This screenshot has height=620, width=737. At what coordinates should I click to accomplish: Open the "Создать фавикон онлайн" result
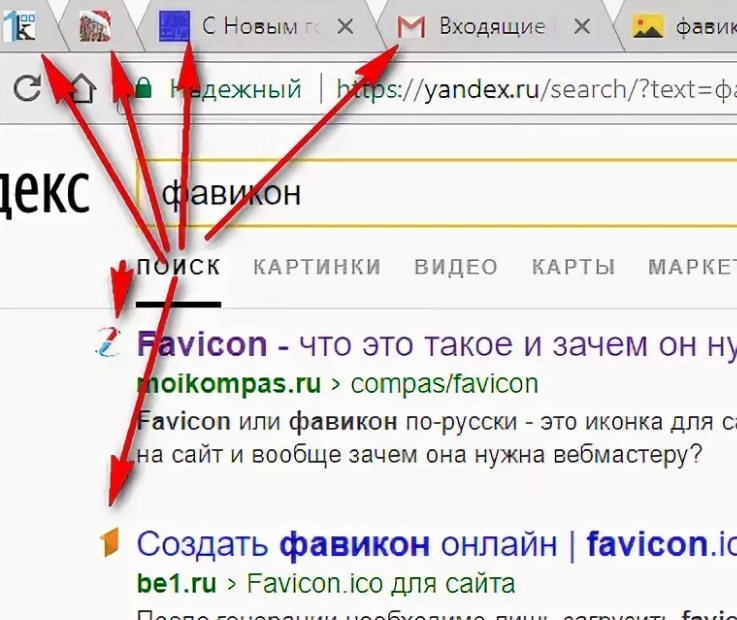437,544
